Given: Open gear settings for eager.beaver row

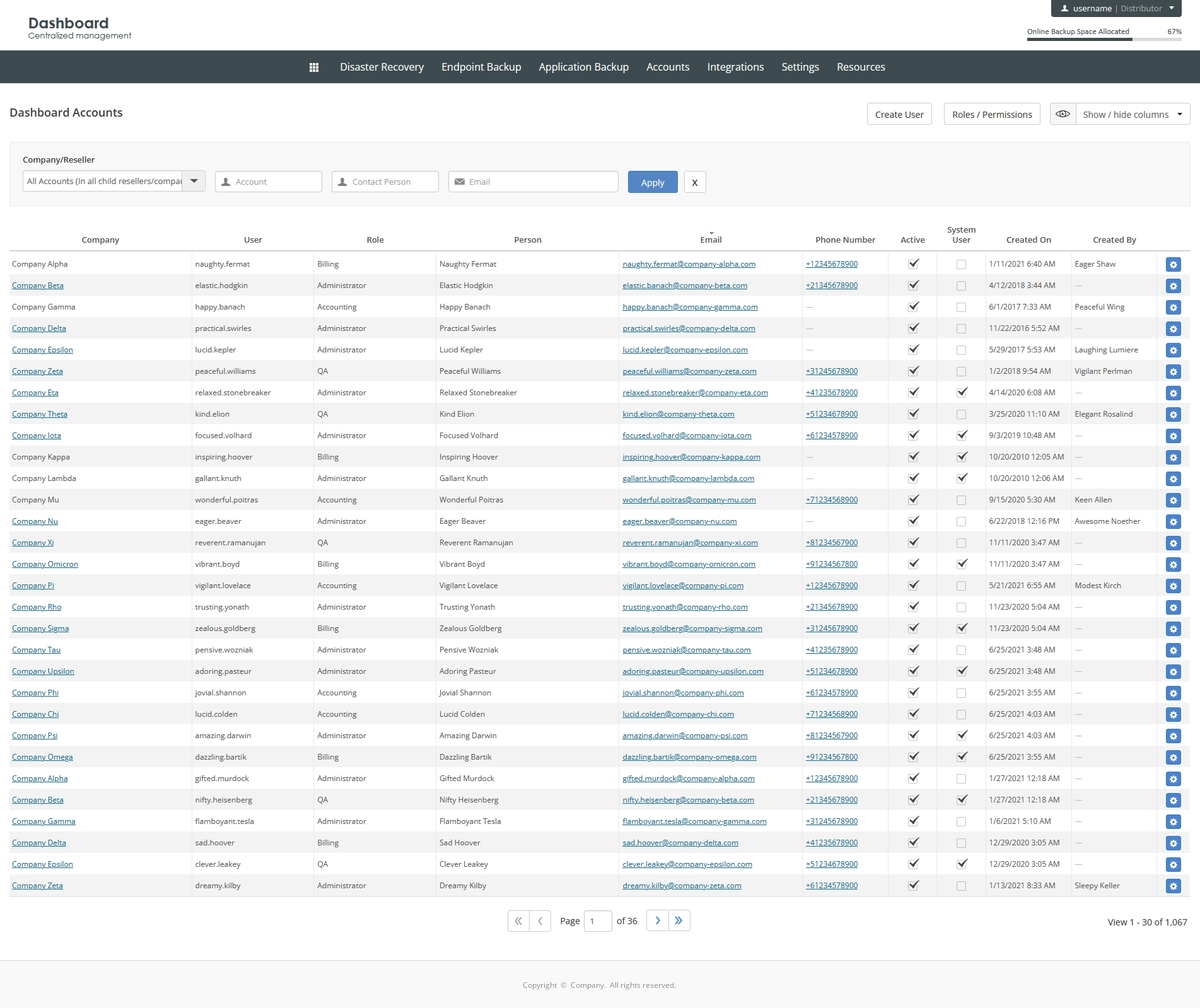Looking at the screenshot, I should (x=1173, y=522).
